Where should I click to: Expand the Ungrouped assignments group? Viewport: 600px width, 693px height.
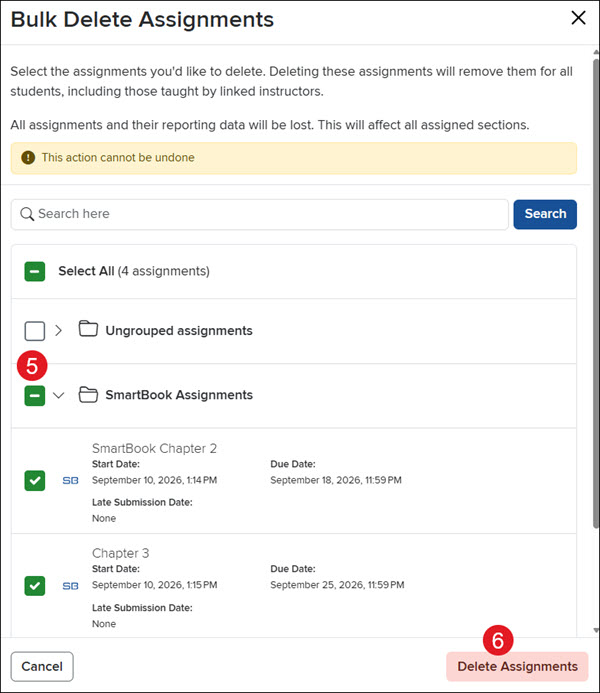click(x=58, y=331)
